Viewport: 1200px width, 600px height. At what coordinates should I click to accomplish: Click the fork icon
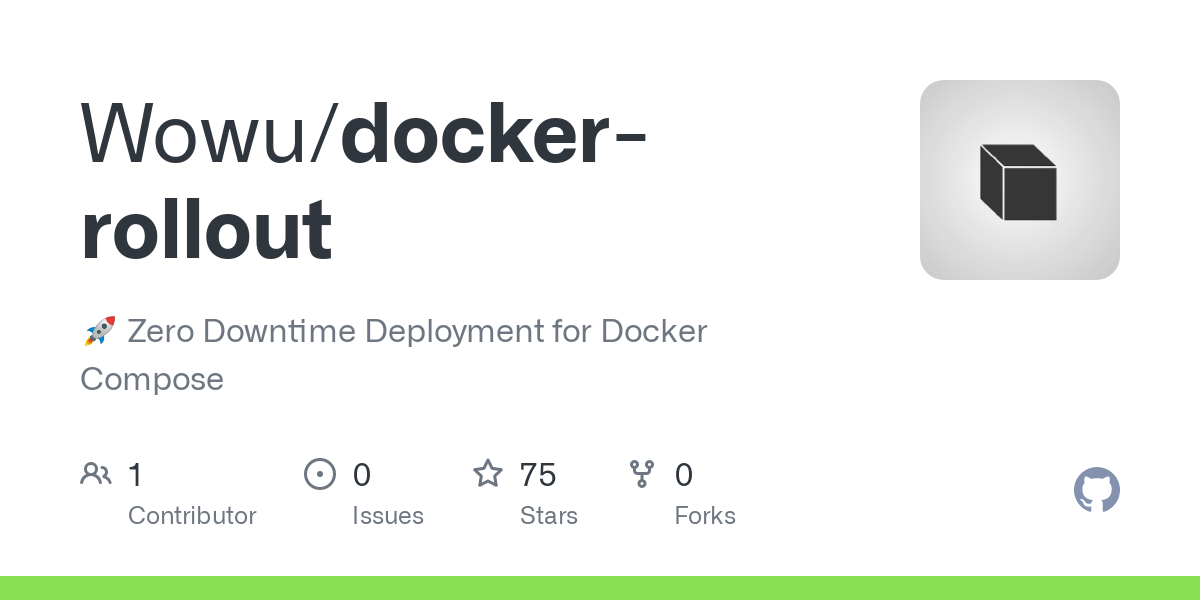point(642,474)
